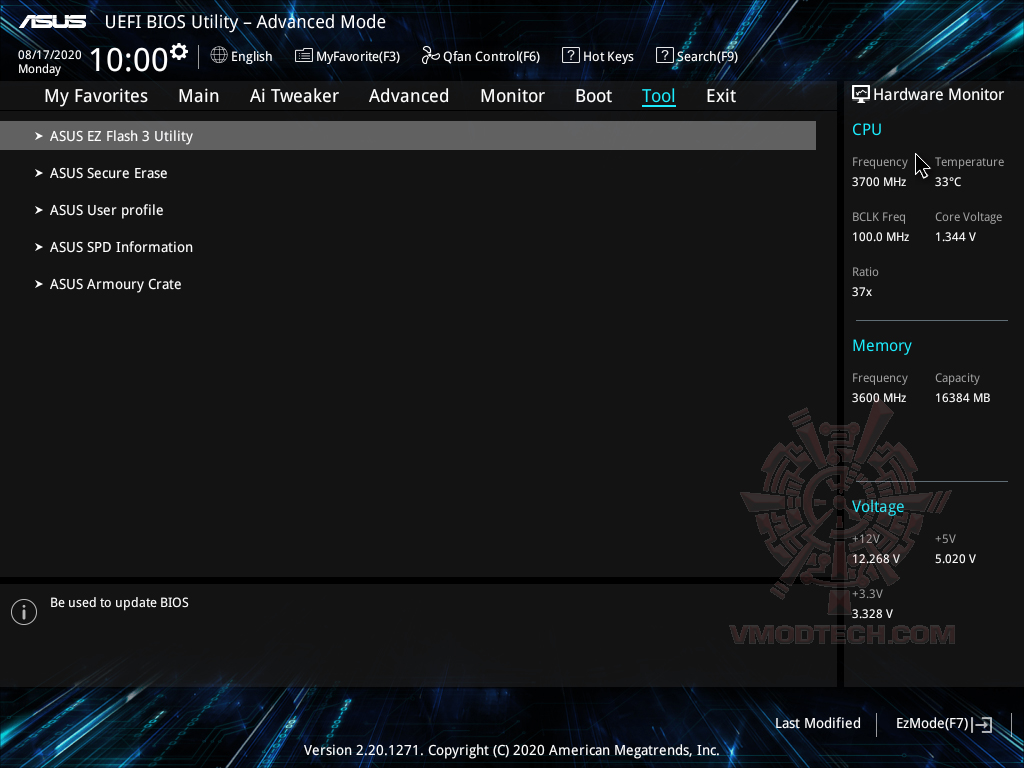Select the English language globe icon
The image size is (1024, 768).
coord(219,56)
